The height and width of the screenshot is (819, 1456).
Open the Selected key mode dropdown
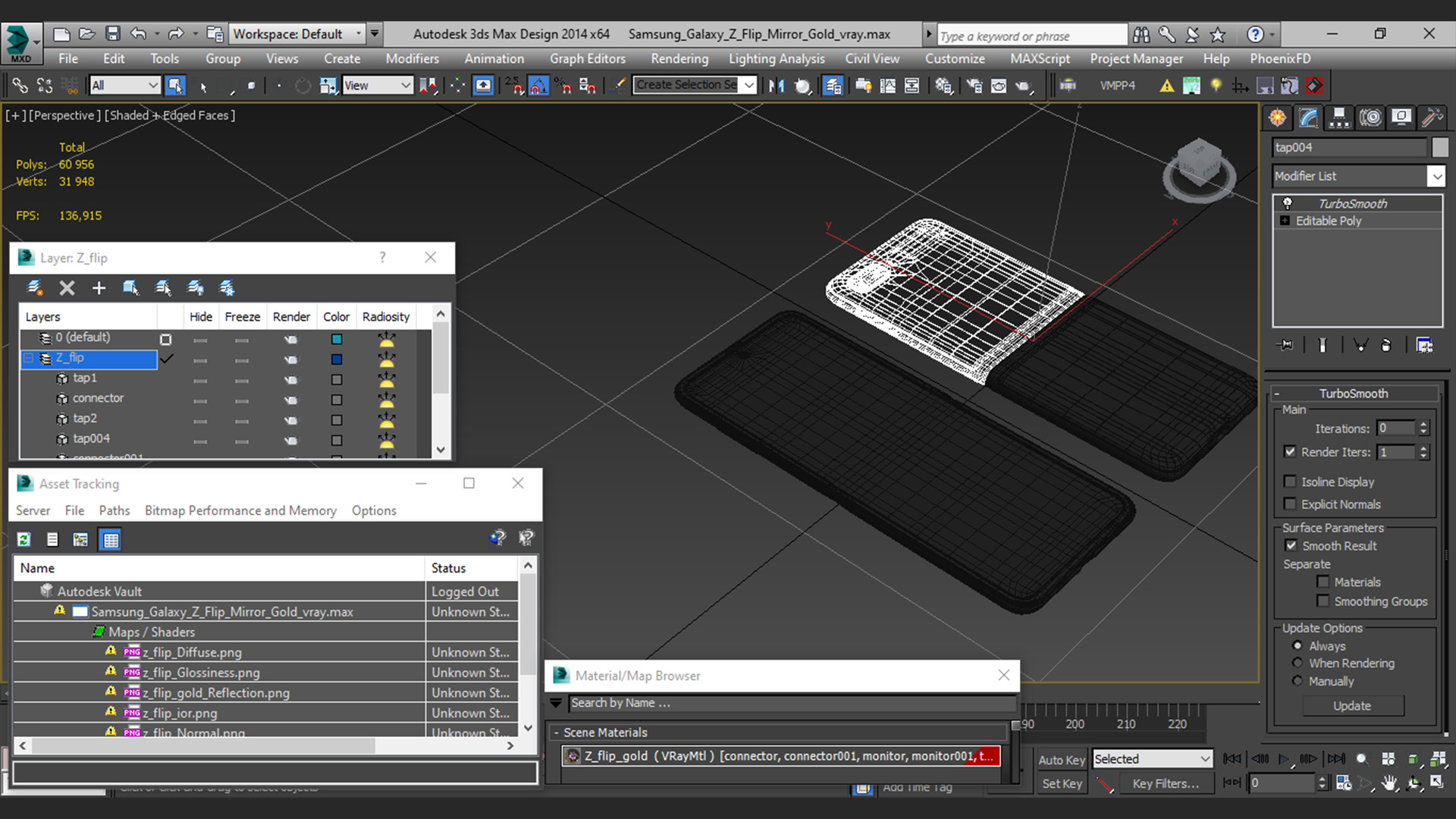pyautogui.click(x=1152, y=759)
